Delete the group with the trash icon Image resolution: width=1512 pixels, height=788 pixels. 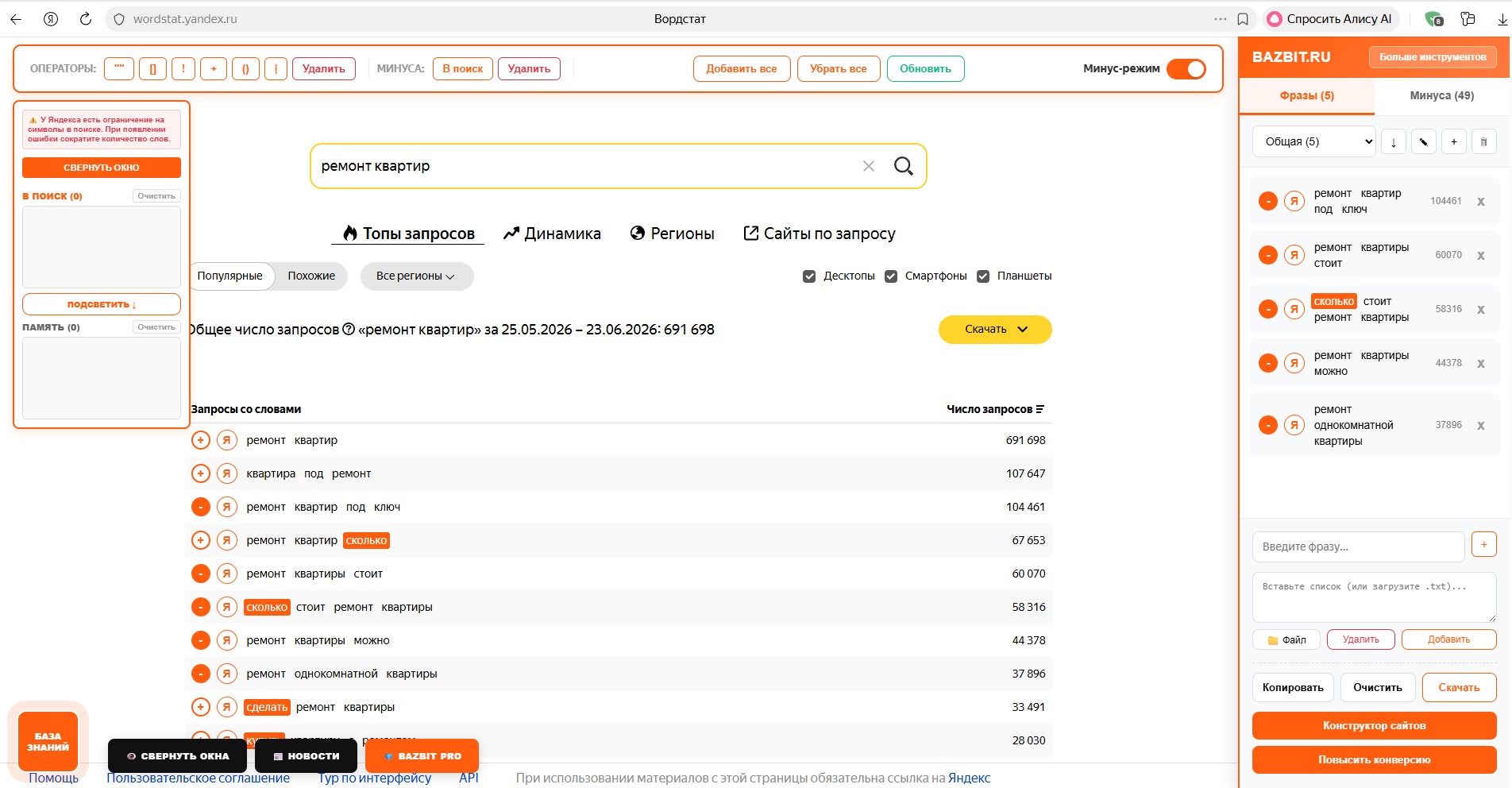tap(1484, 142)
